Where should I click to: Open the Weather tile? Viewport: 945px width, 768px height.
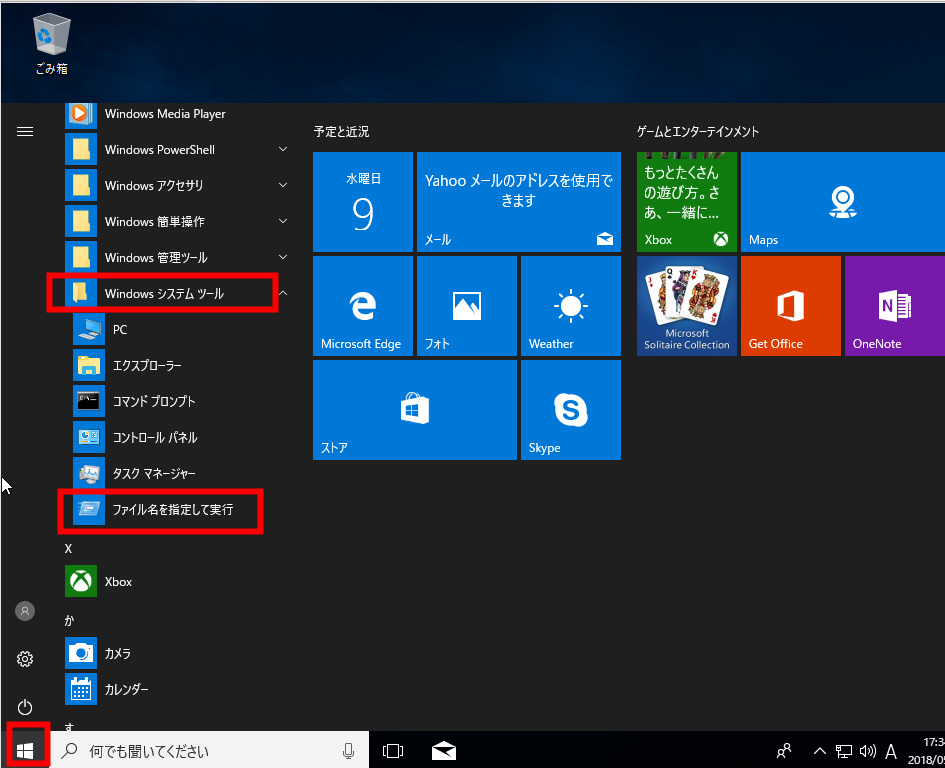(571, 306)
